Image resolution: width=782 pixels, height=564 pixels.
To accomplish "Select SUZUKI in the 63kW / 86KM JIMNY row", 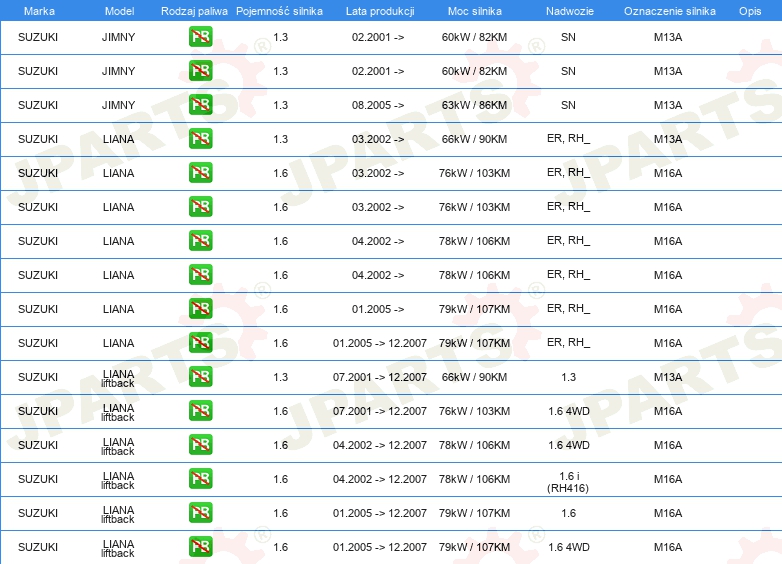I will click(x=38, y=105).
